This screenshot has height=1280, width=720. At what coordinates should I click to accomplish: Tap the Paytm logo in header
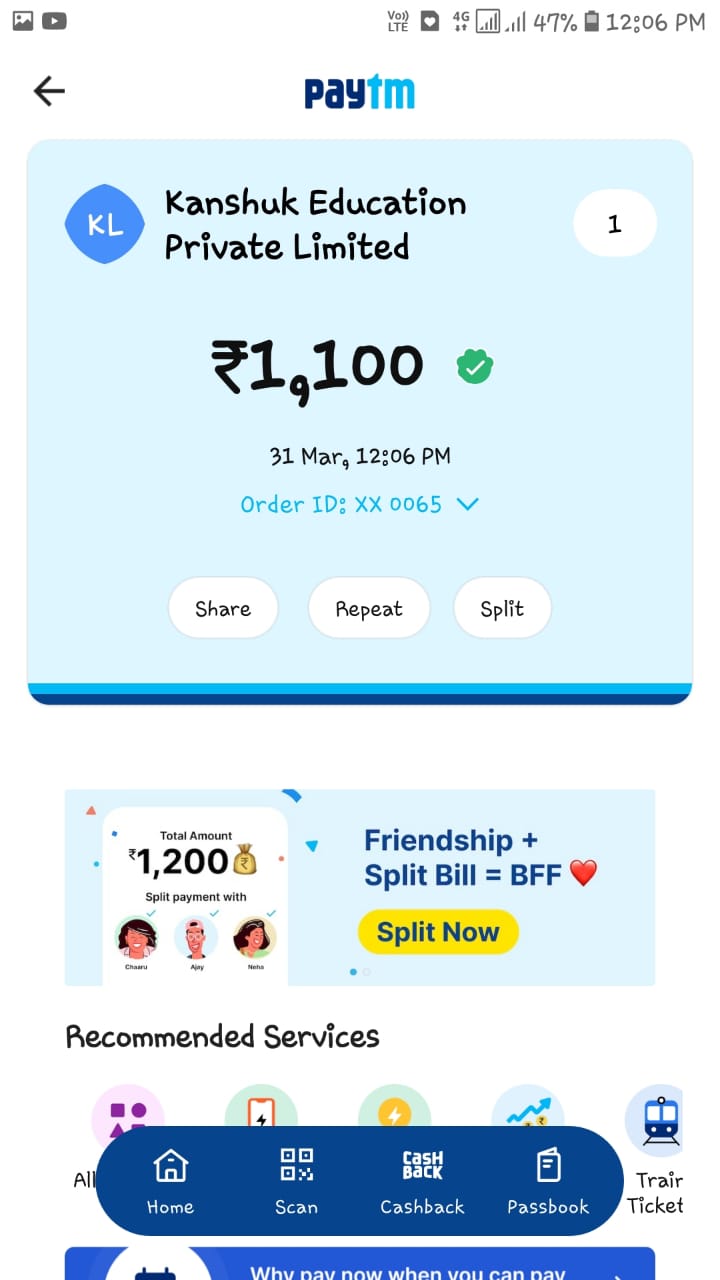359,93
